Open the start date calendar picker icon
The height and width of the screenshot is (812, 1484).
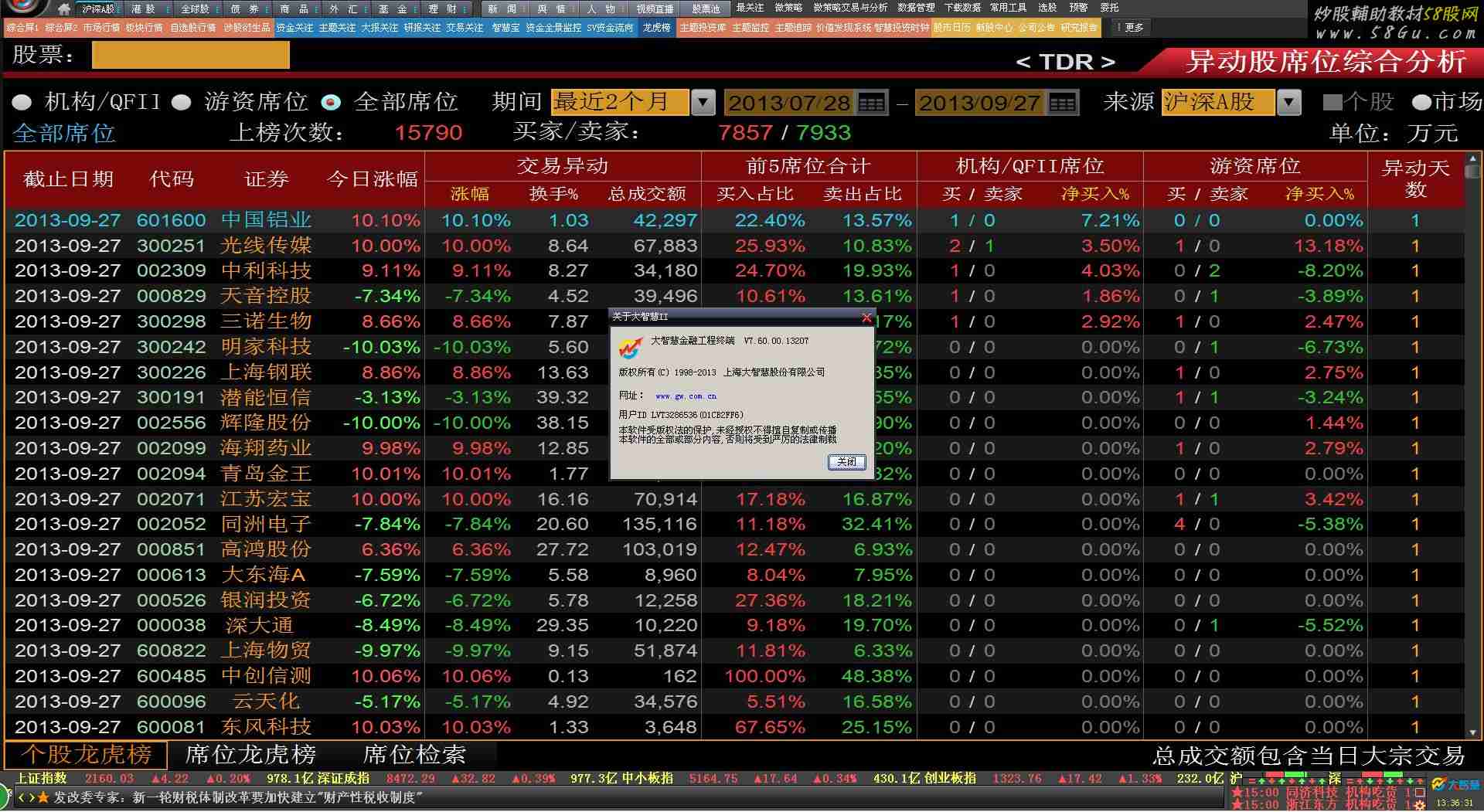click(x=872, y=103)
